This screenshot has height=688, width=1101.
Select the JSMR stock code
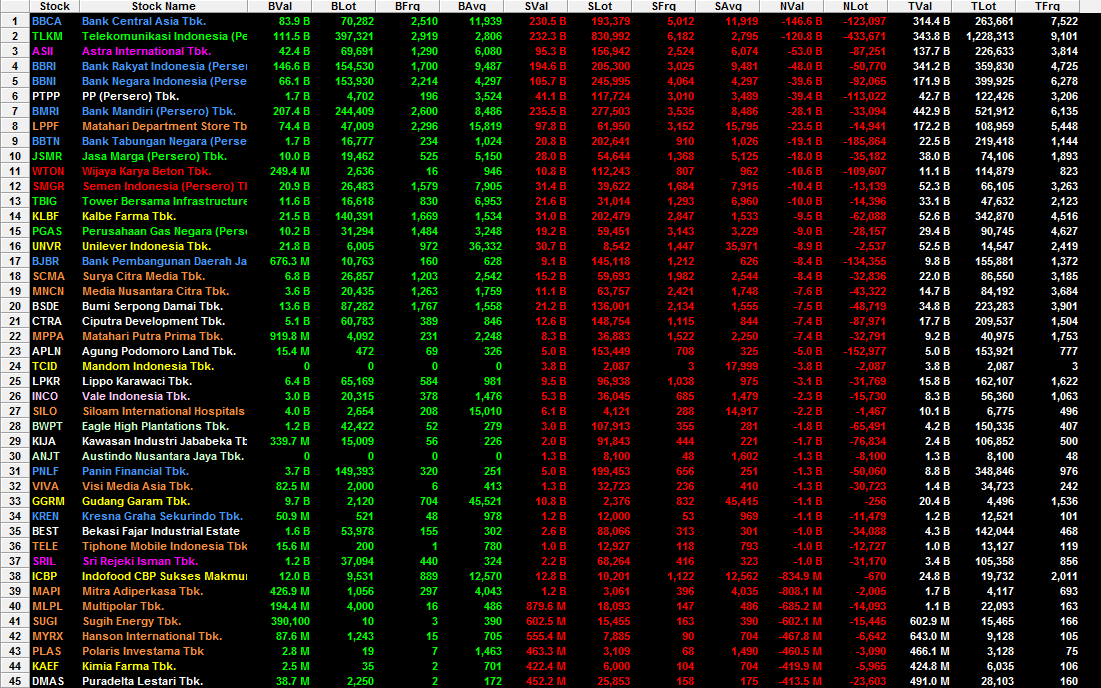(47, 156)
